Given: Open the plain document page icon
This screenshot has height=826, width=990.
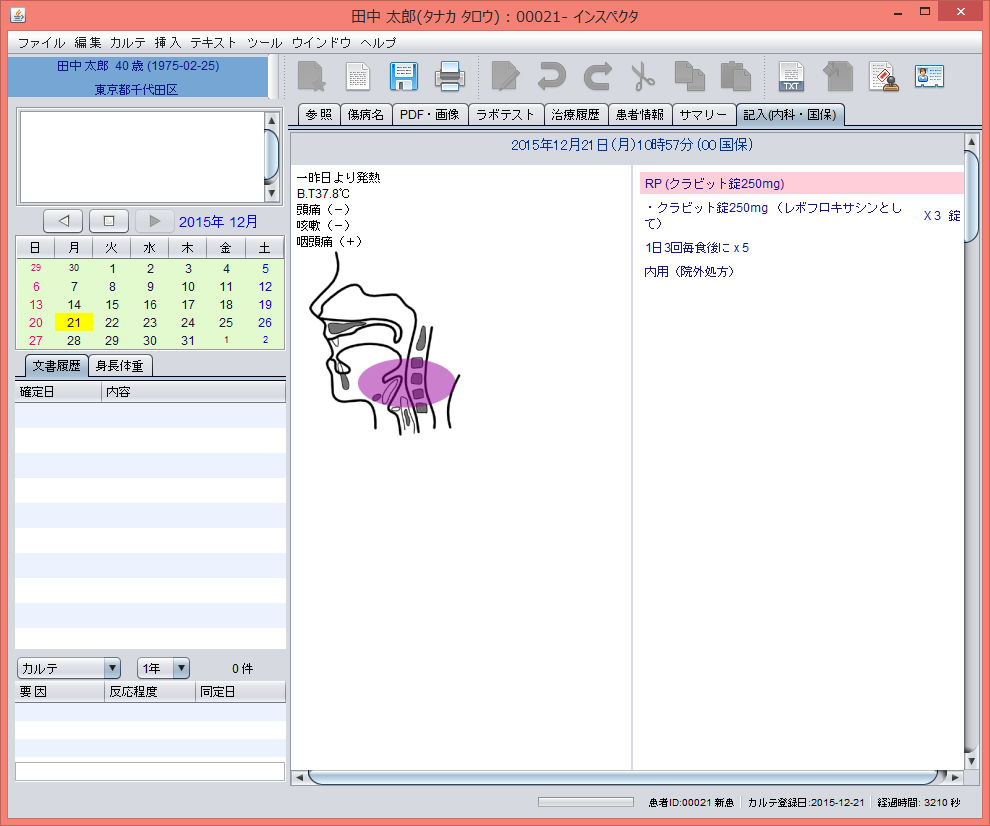Looking at the screenshot, I should click(358, 76).
